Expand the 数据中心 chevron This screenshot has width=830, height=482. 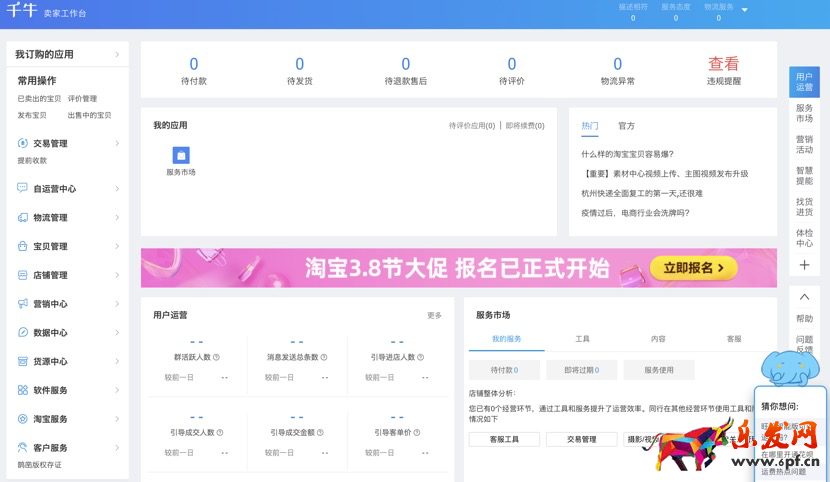click(x=117, y=332)
